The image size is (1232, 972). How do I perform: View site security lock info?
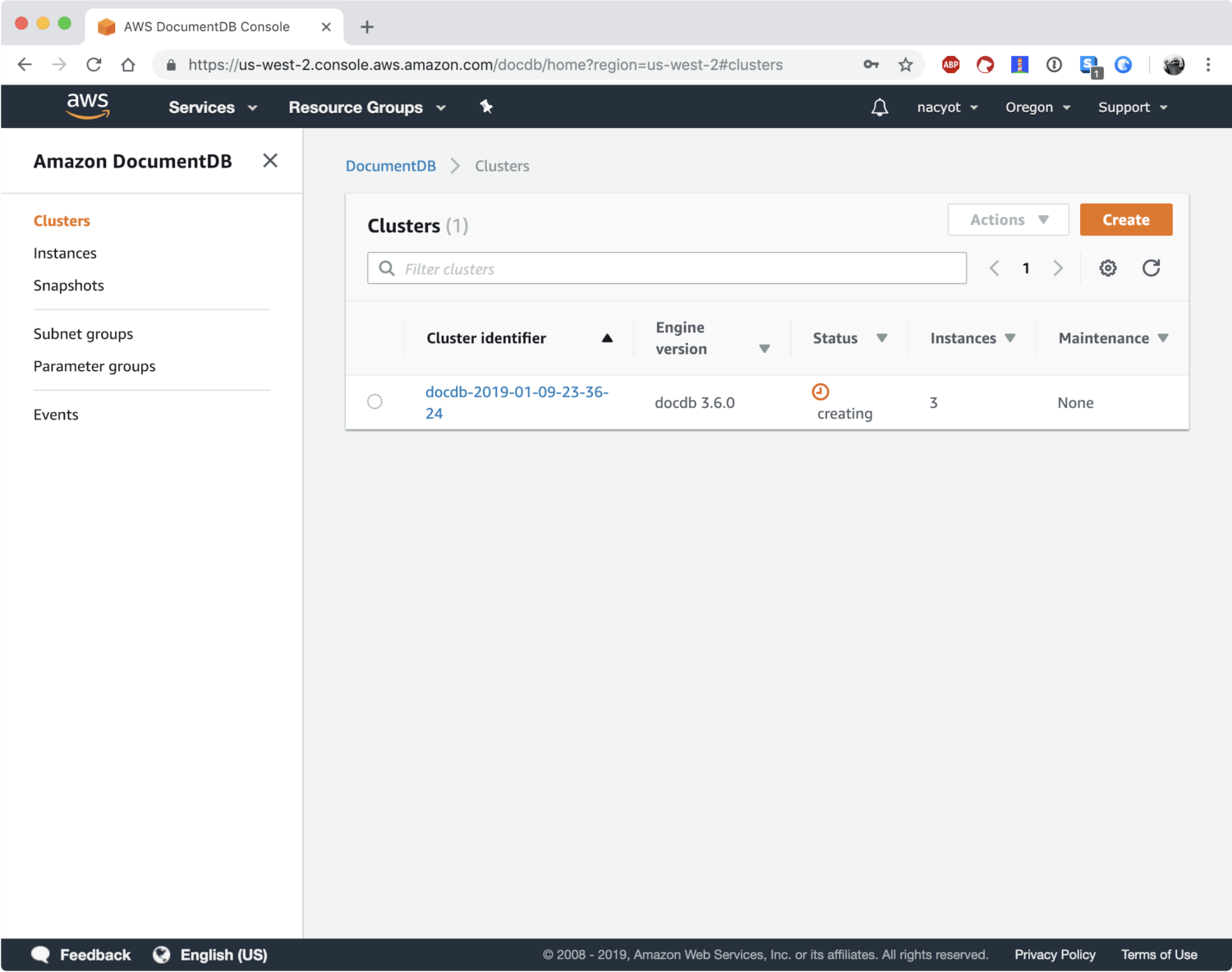coord(171,65)
